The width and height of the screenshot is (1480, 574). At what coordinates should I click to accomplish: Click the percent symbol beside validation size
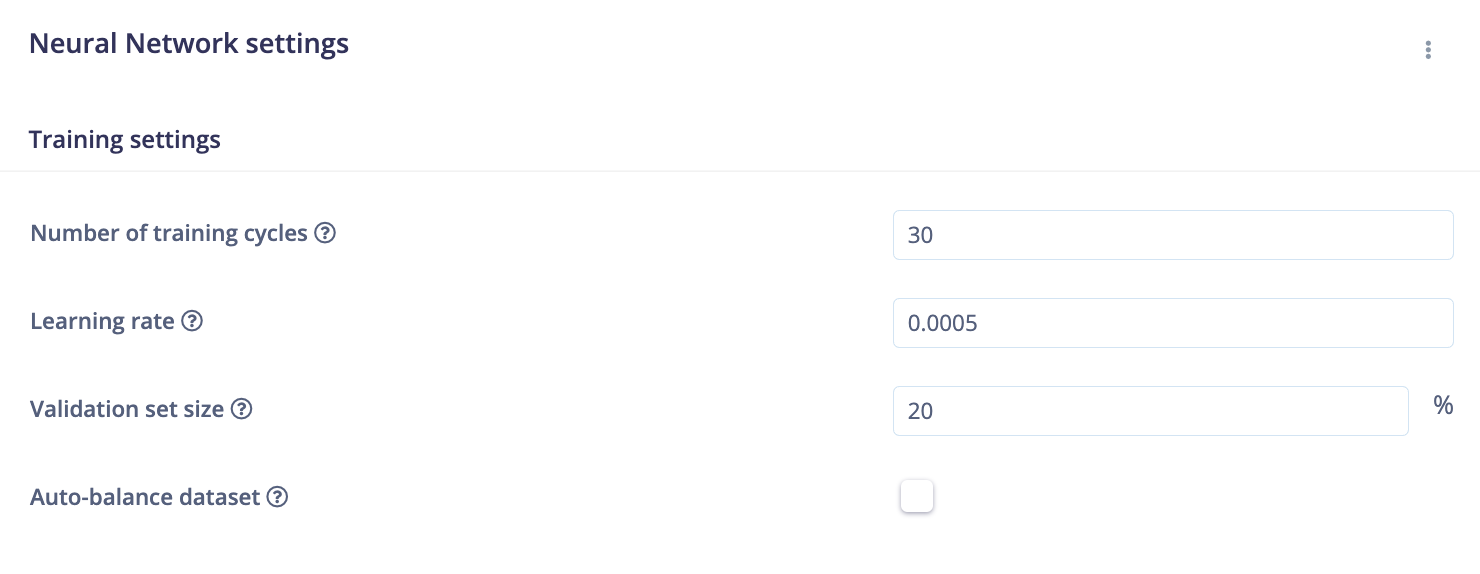1443,405
